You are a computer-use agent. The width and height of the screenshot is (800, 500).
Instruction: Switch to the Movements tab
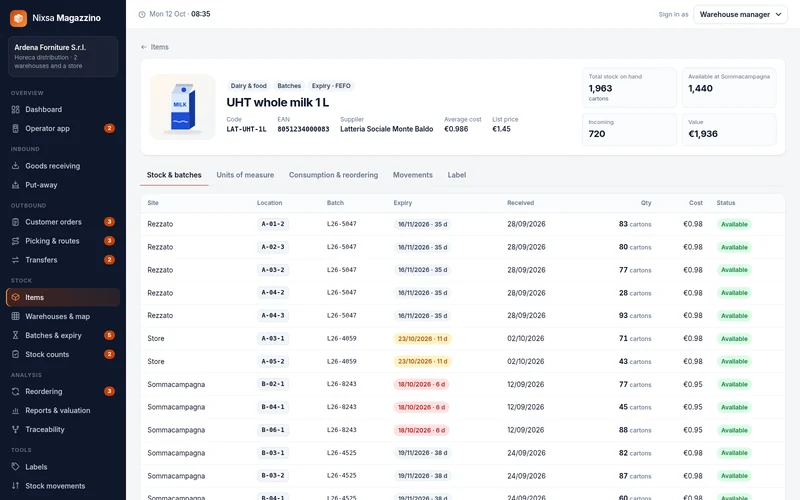[x=412, y=175]
